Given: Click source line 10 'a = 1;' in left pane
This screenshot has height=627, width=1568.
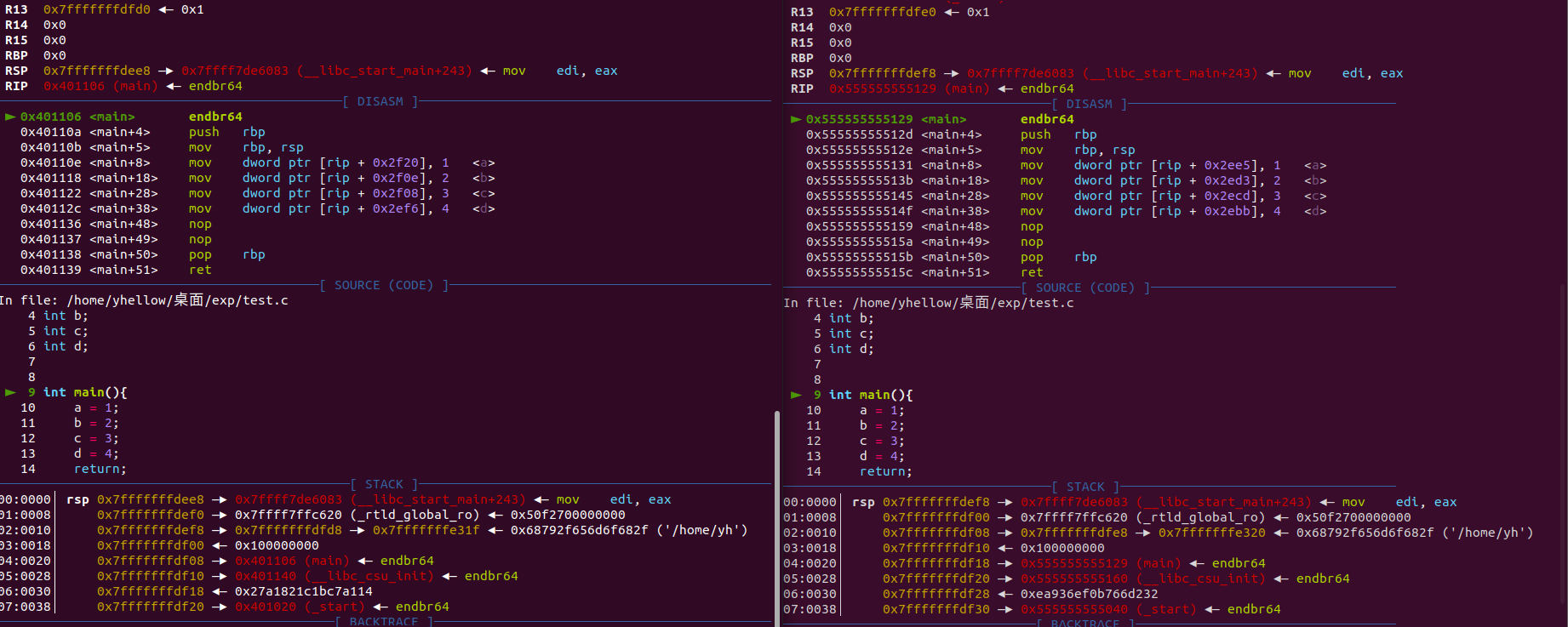Looking at the screenshot, I should (x=96, y=408).
